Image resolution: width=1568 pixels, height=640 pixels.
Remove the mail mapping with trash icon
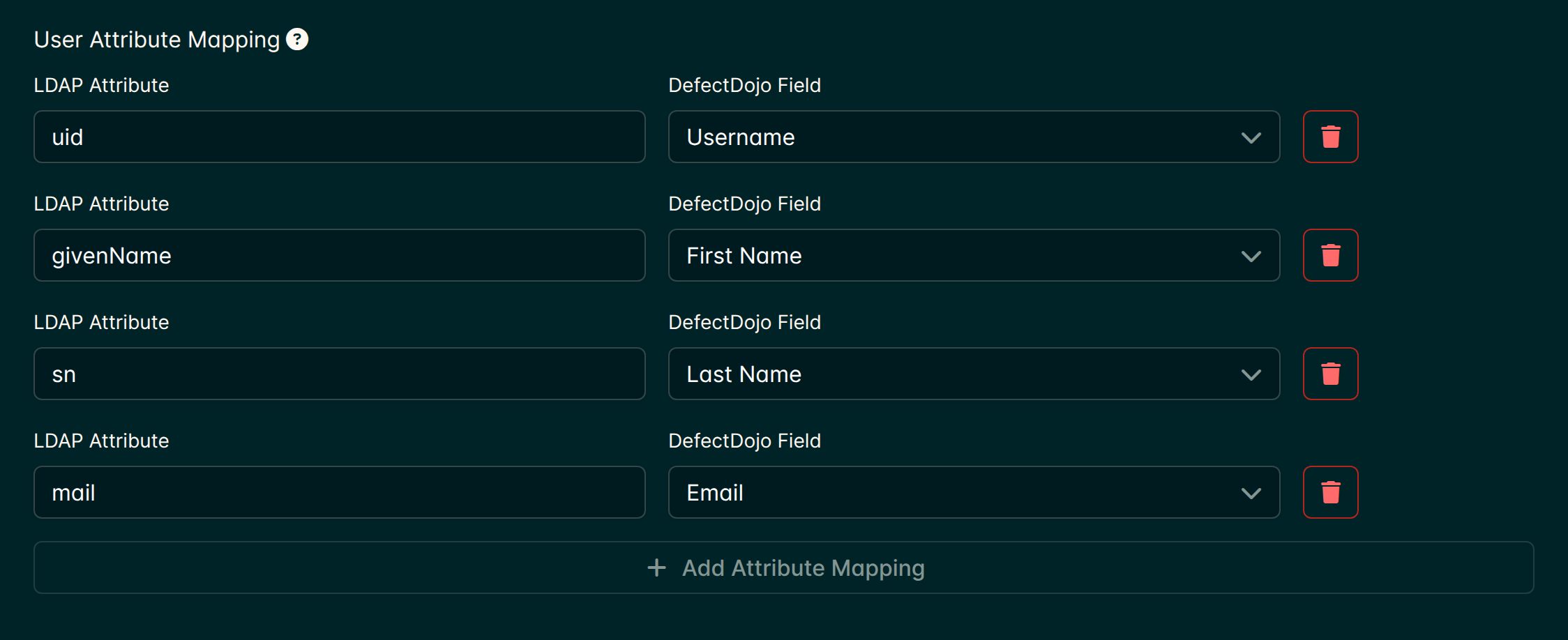click(x=1330, y=492)
